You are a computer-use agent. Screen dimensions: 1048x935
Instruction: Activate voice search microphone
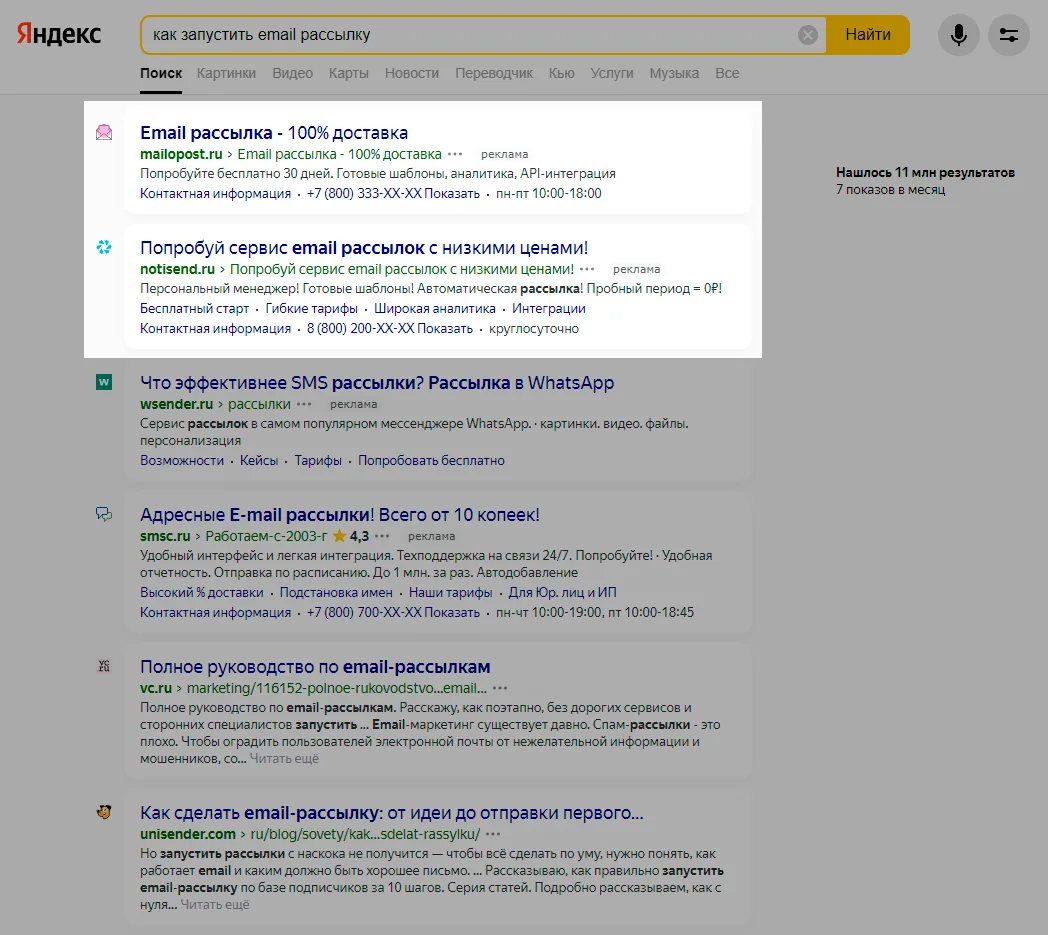[958, 35]
